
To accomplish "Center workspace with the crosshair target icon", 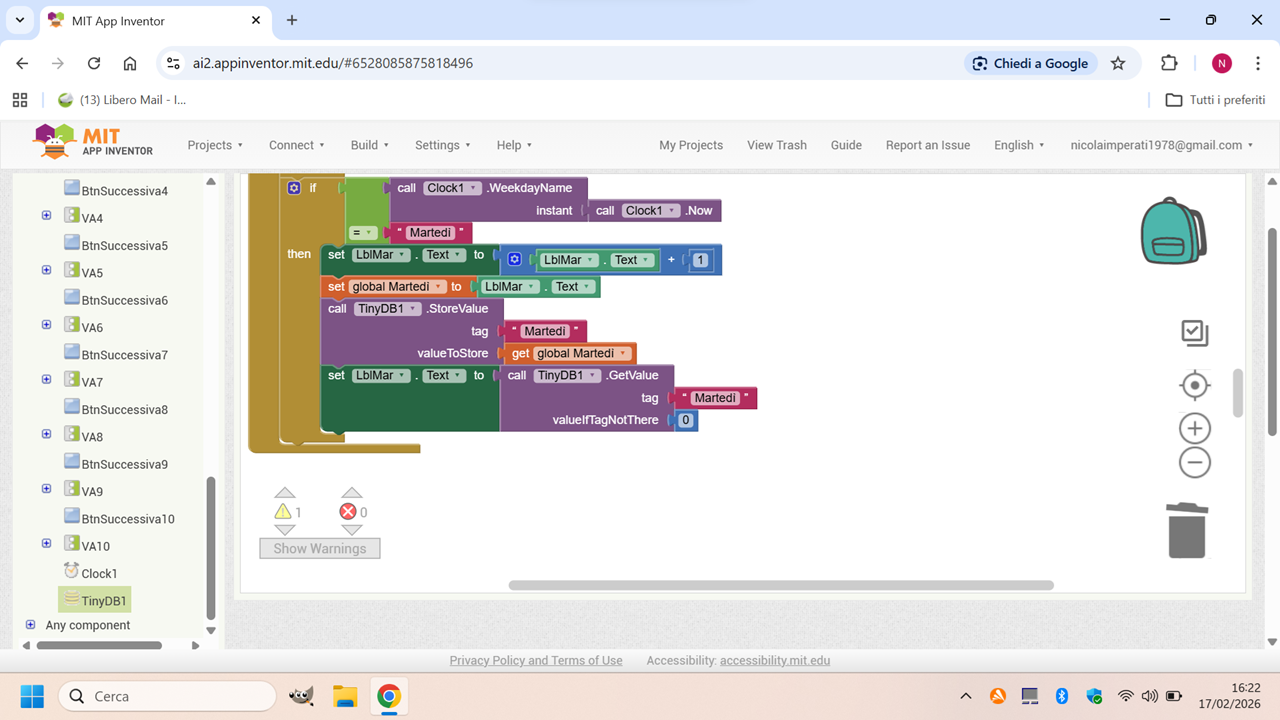I will pyautogui.click(x=1194, y=385).
